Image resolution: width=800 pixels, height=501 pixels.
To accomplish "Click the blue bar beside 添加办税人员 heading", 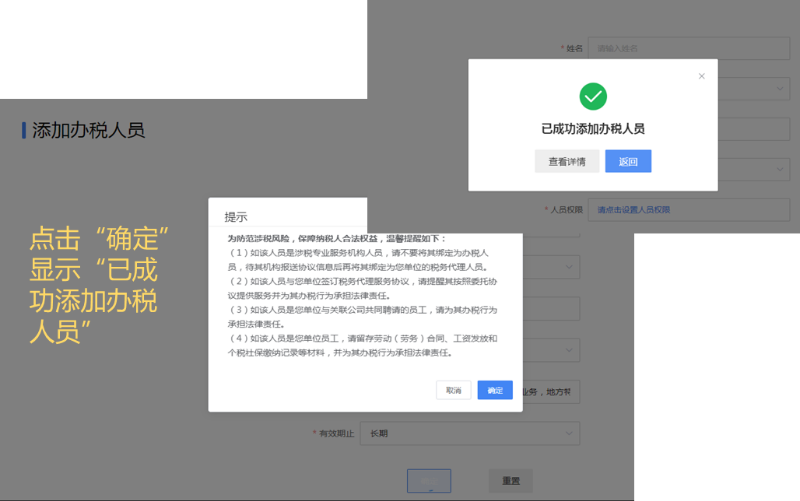I will (24, 131).
